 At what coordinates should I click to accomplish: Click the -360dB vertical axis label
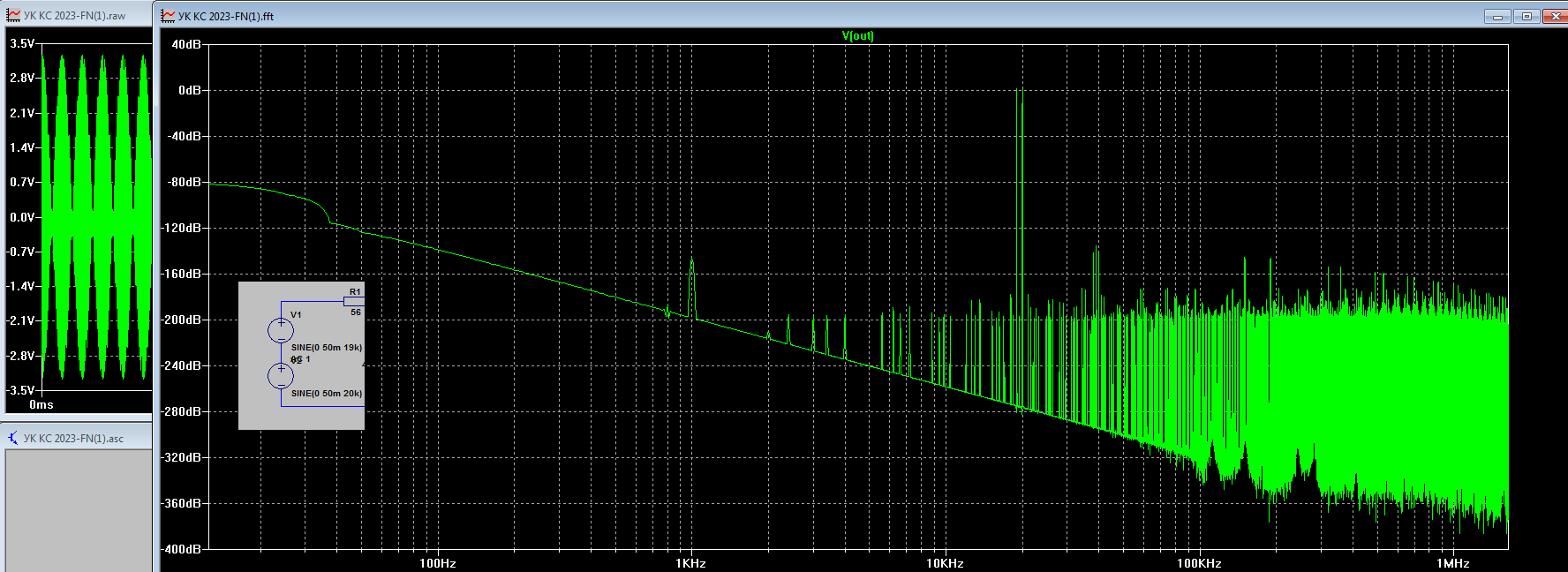point(181,503)
